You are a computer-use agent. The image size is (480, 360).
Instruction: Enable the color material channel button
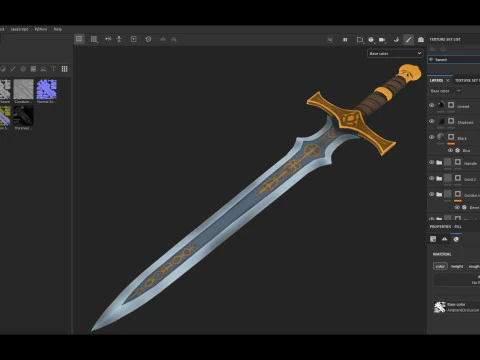point(440,266)
